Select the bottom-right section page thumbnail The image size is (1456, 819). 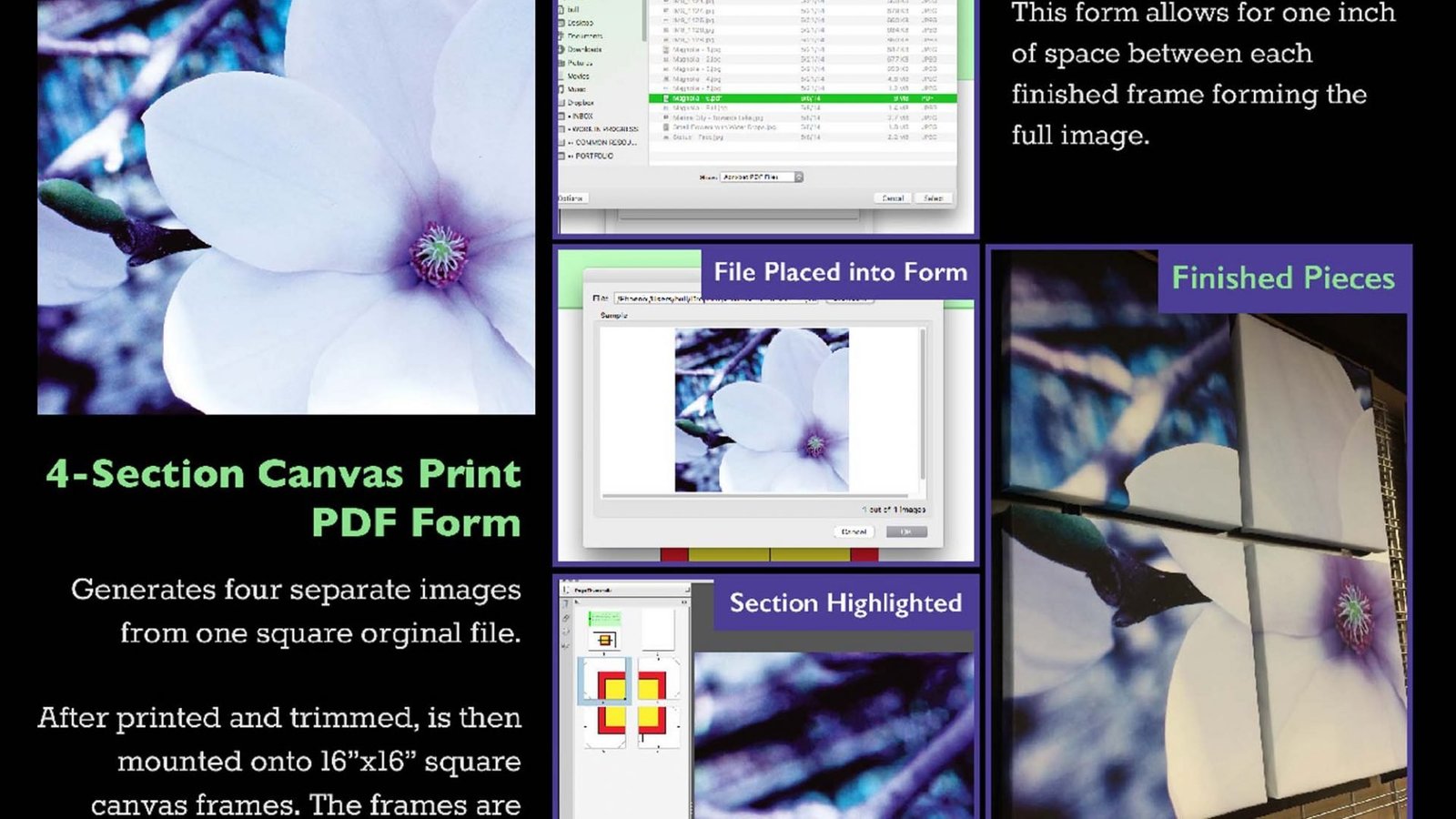[x=659, y=726]
